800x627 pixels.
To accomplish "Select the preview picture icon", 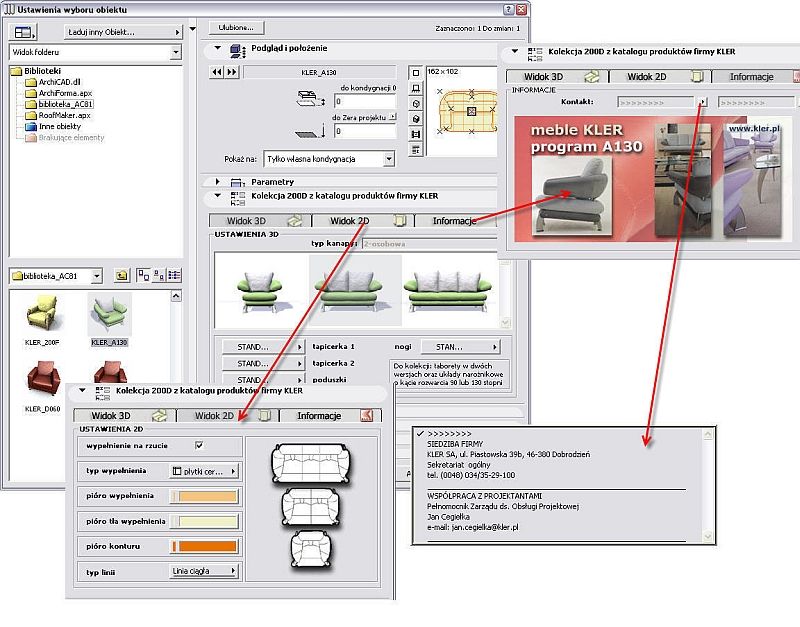I will click(416, 134).
